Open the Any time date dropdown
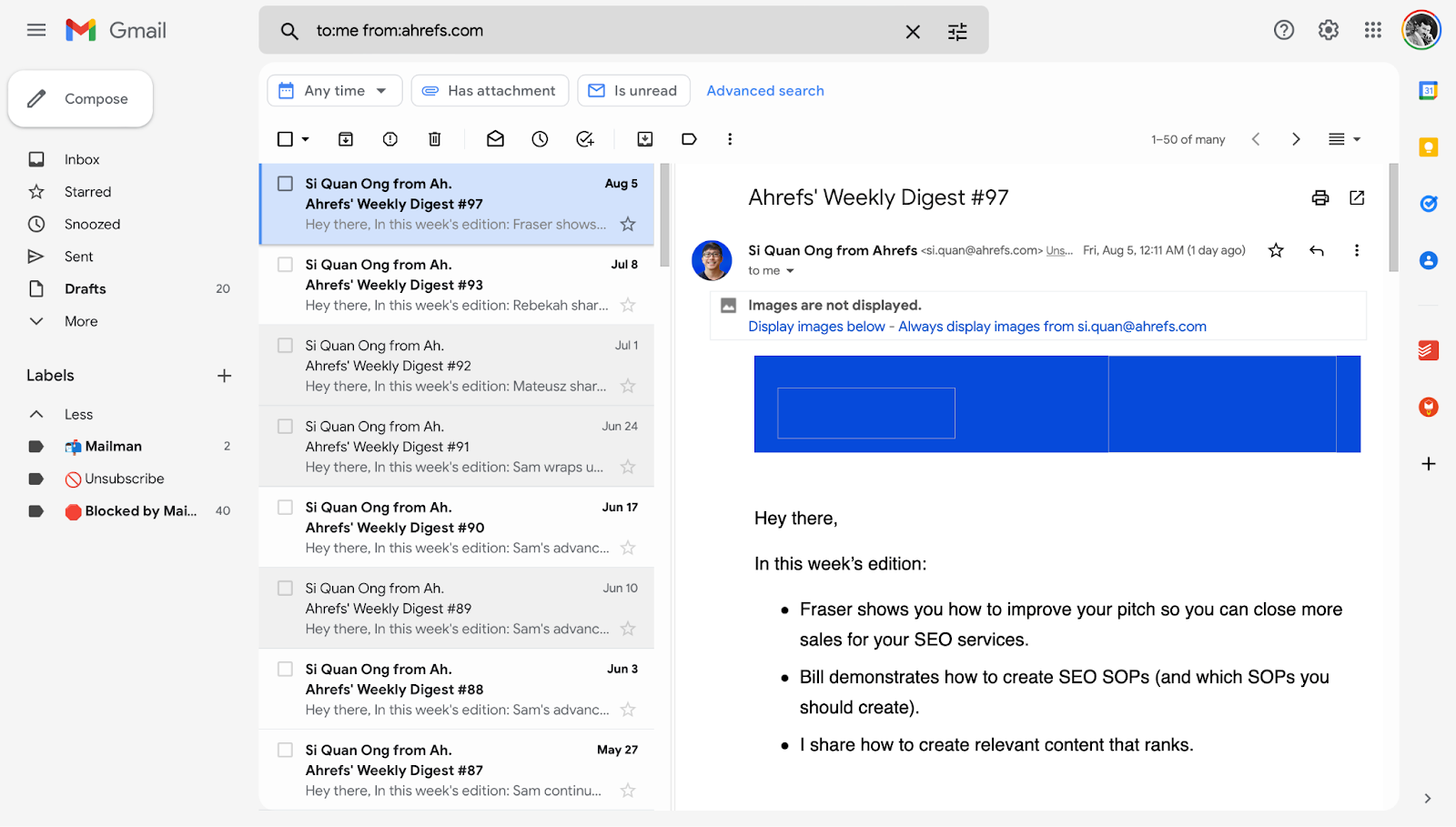This screenshot has height=827, width=1456. [335, 91]
